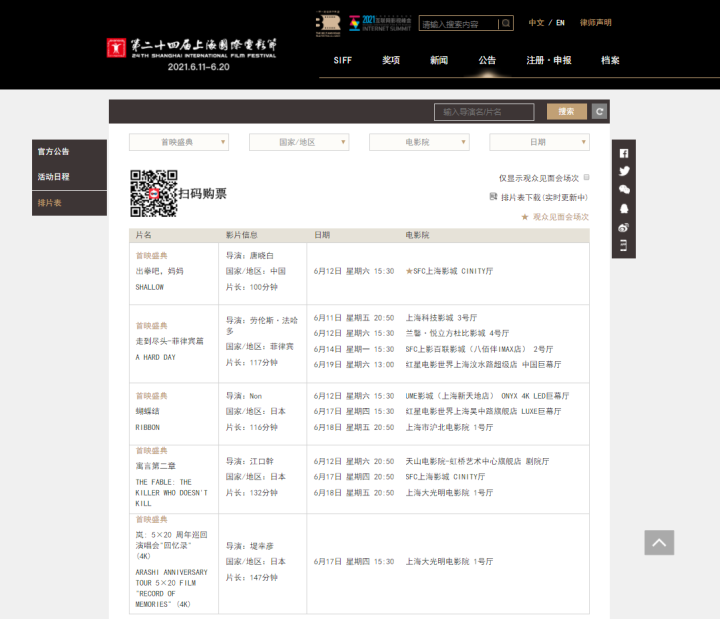This screenshot has height=619, width=720.
Task: Click 兰馨·悦立方杜比影城 4号厅 screening
Action: coord(457,333)
